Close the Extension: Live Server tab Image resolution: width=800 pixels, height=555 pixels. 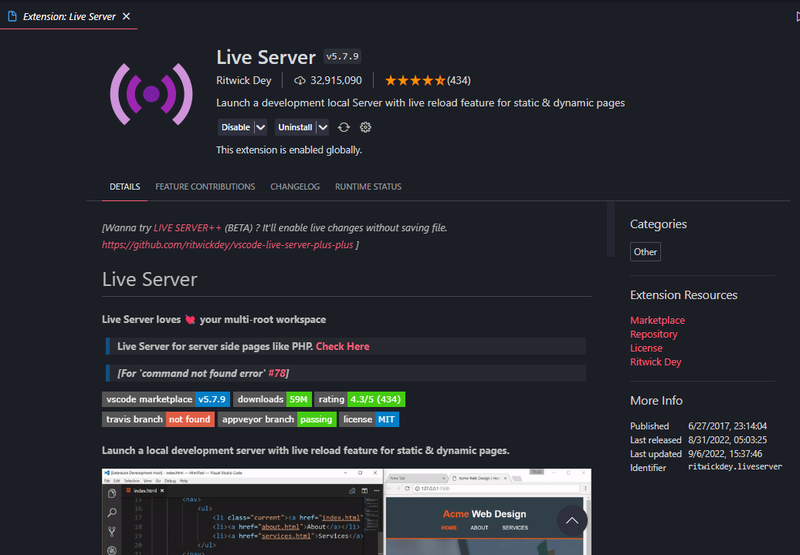pyautogui.click(x=127, y=16)
